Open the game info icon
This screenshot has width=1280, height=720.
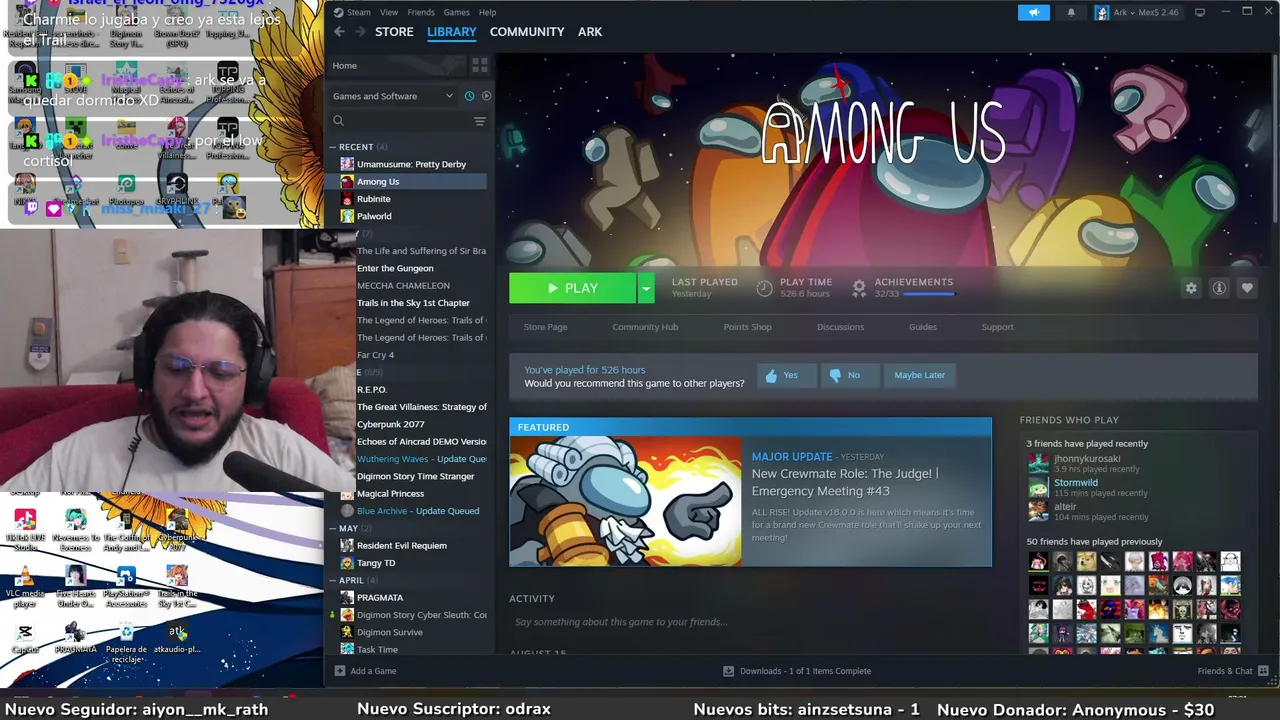click(x=1219, y=288)
